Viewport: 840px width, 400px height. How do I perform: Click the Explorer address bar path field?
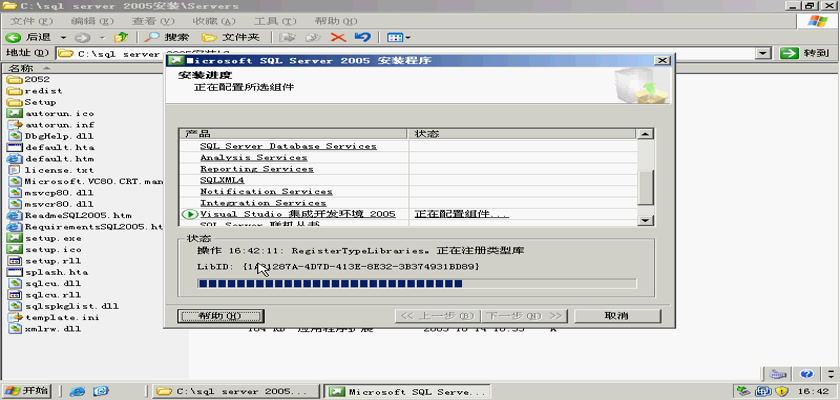pyautogui.click(x=406, y=53)
